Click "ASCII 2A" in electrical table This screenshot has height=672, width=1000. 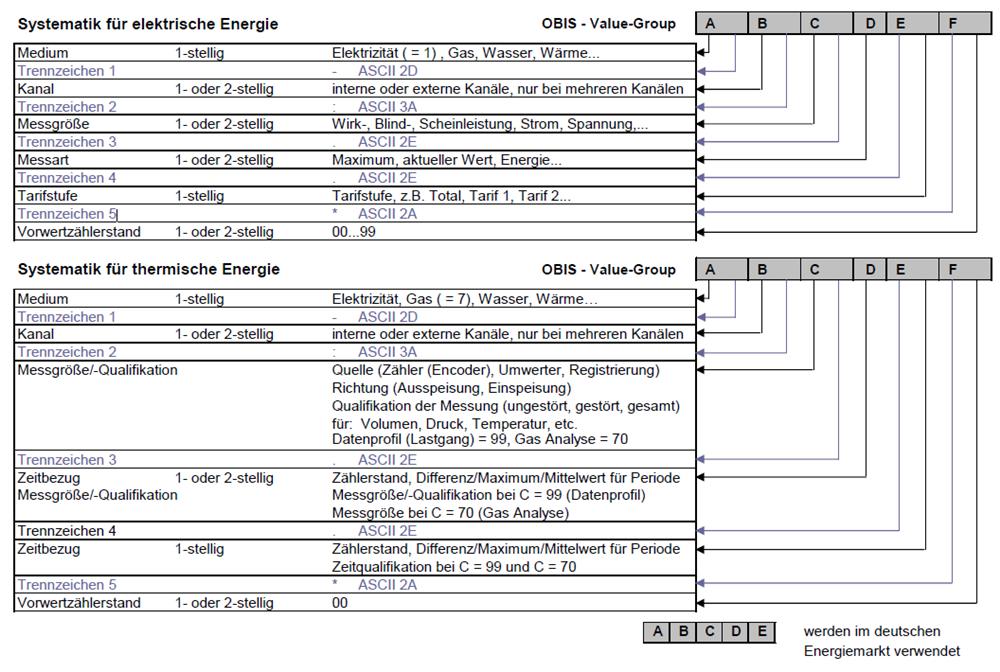[388, 214]
